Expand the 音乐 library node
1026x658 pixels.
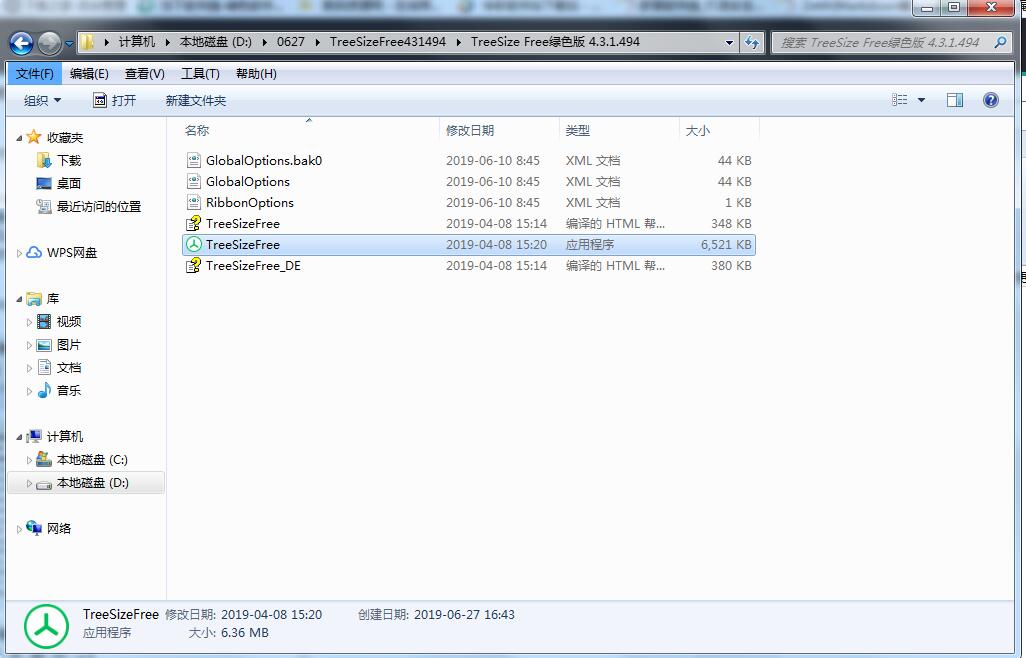(29, 390)
